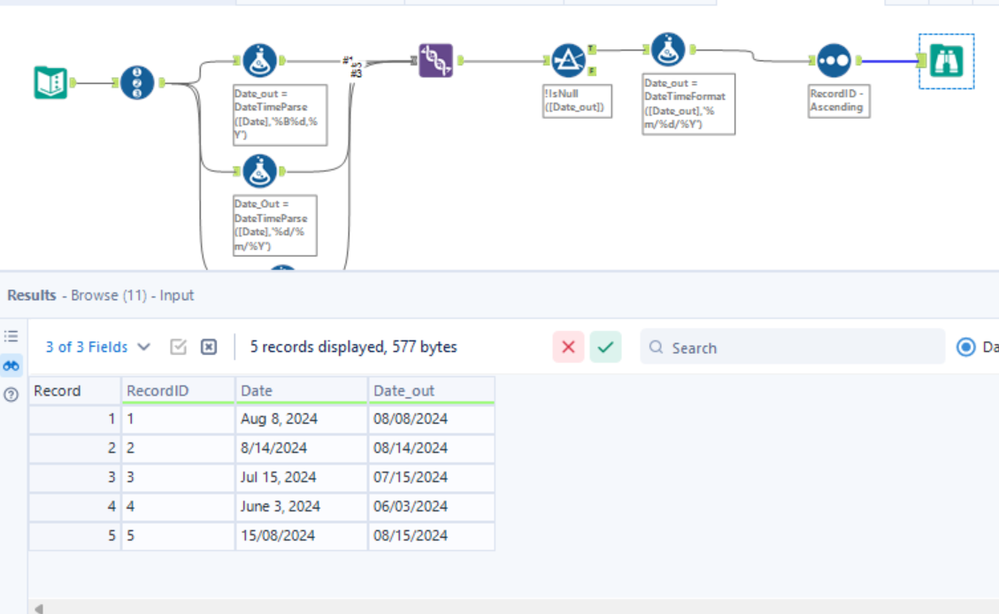The width and height of the screenshot is (999, 614).
Task: Click into the Search field
Action: pos(792,347)
